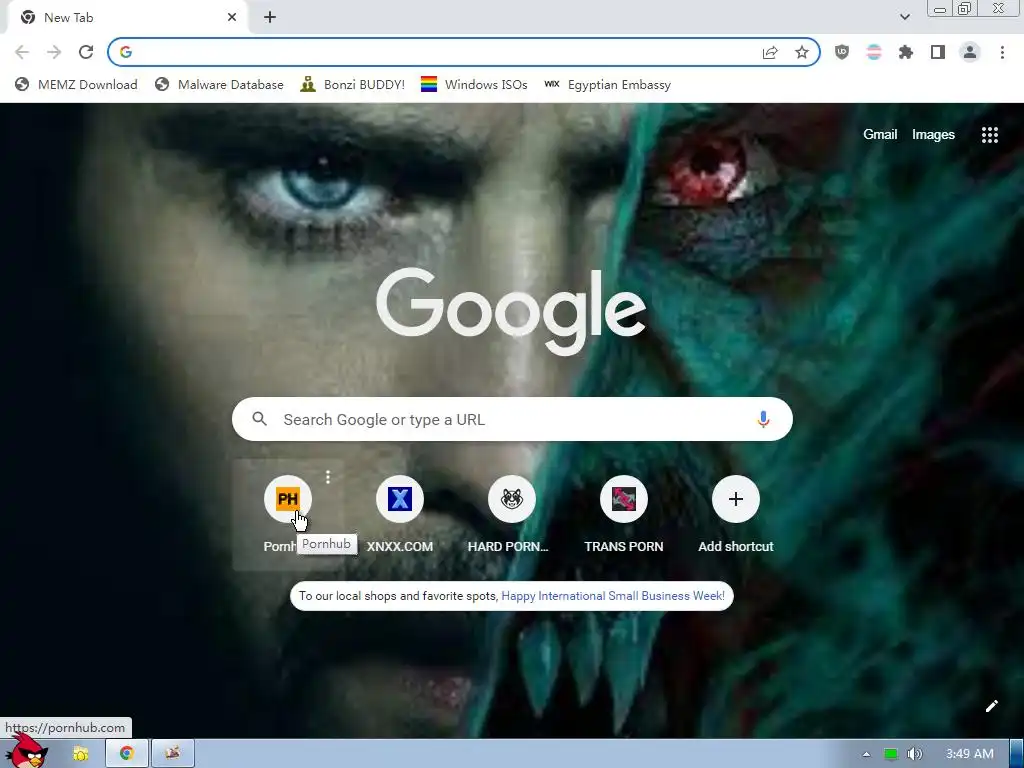The image size is (1024, 768).
Task: Open the volume speaker tray icon
Action: click(915, 754)
